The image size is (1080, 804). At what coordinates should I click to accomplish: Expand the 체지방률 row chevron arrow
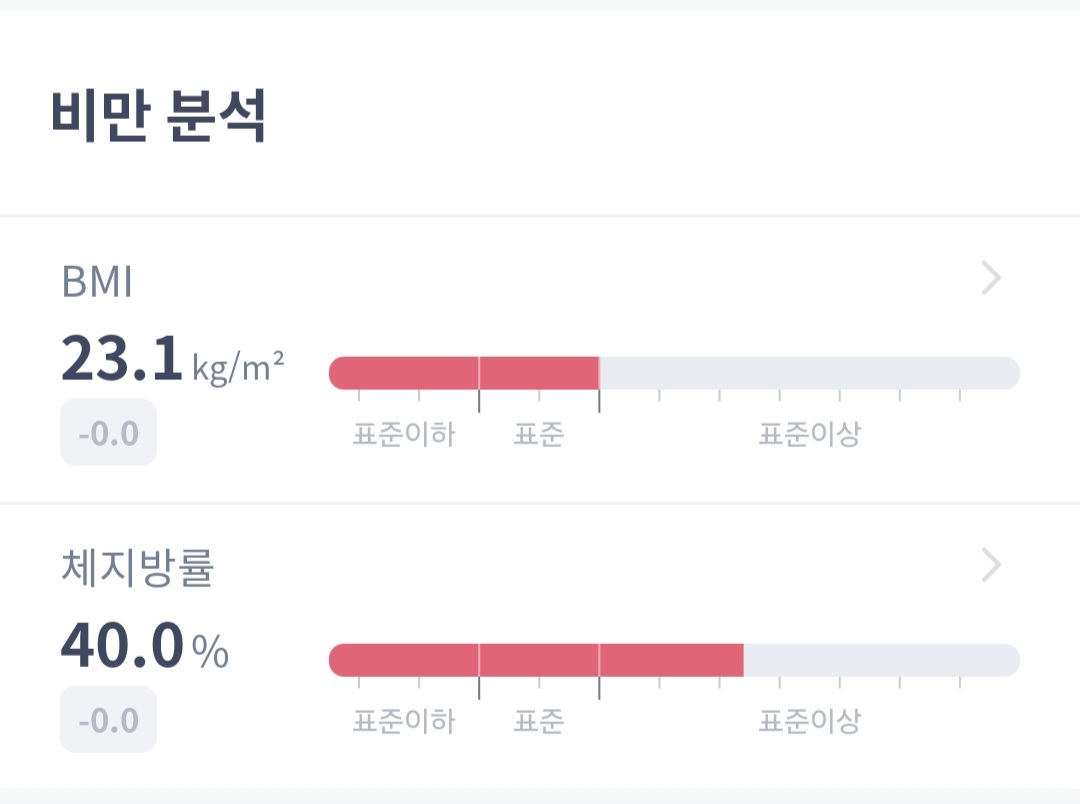coord(990,566)
